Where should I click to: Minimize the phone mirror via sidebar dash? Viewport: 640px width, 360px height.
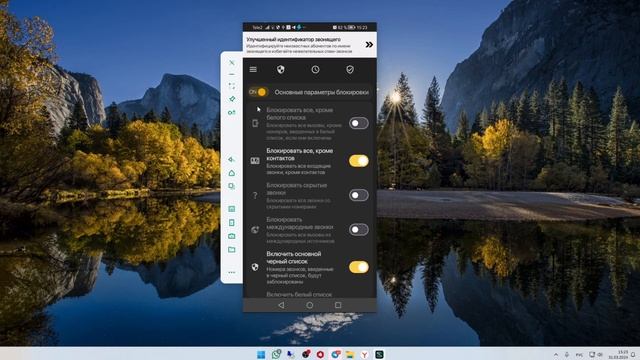point(232,74)
